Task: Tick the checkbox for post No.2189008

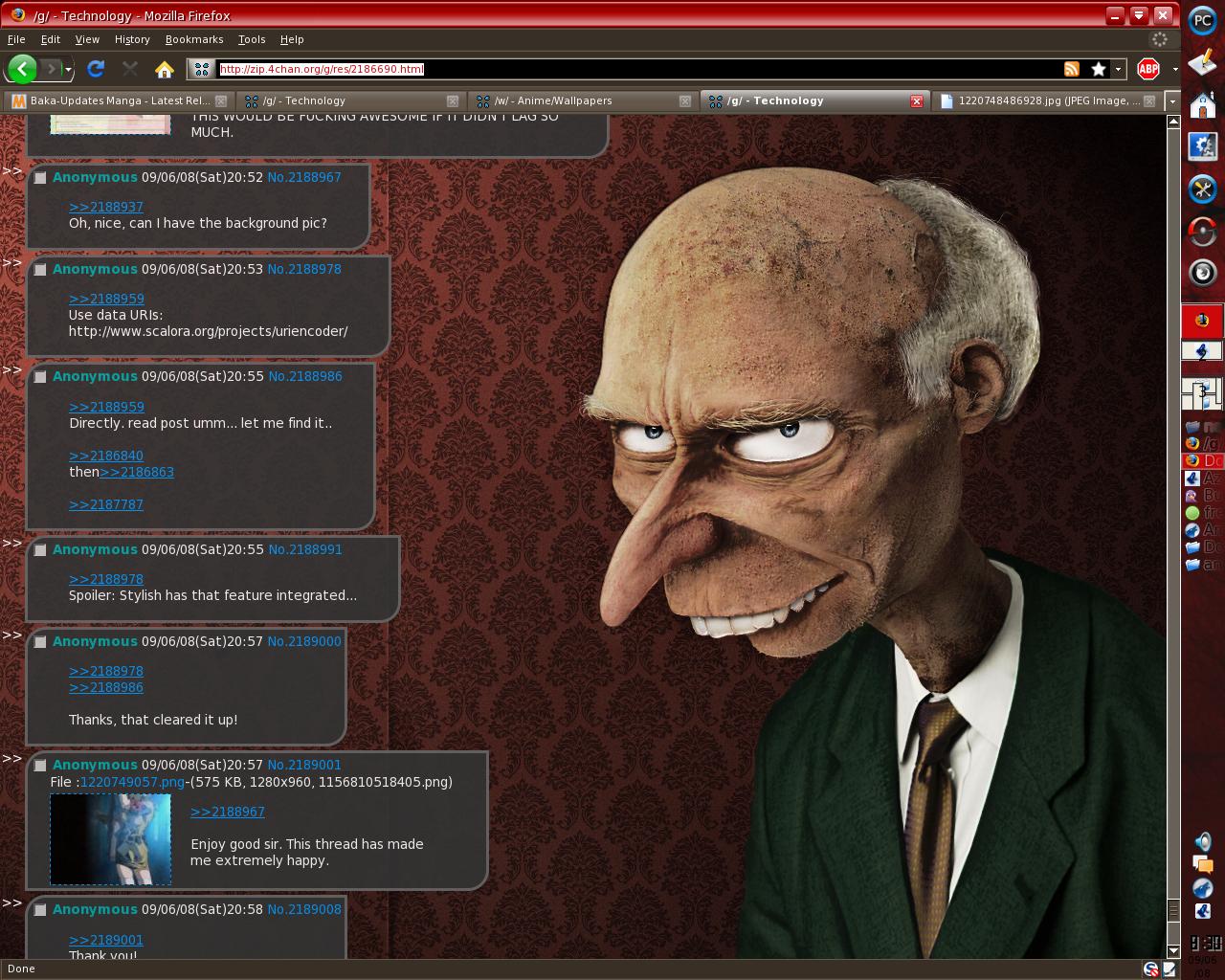Action: tap(40, 910)
